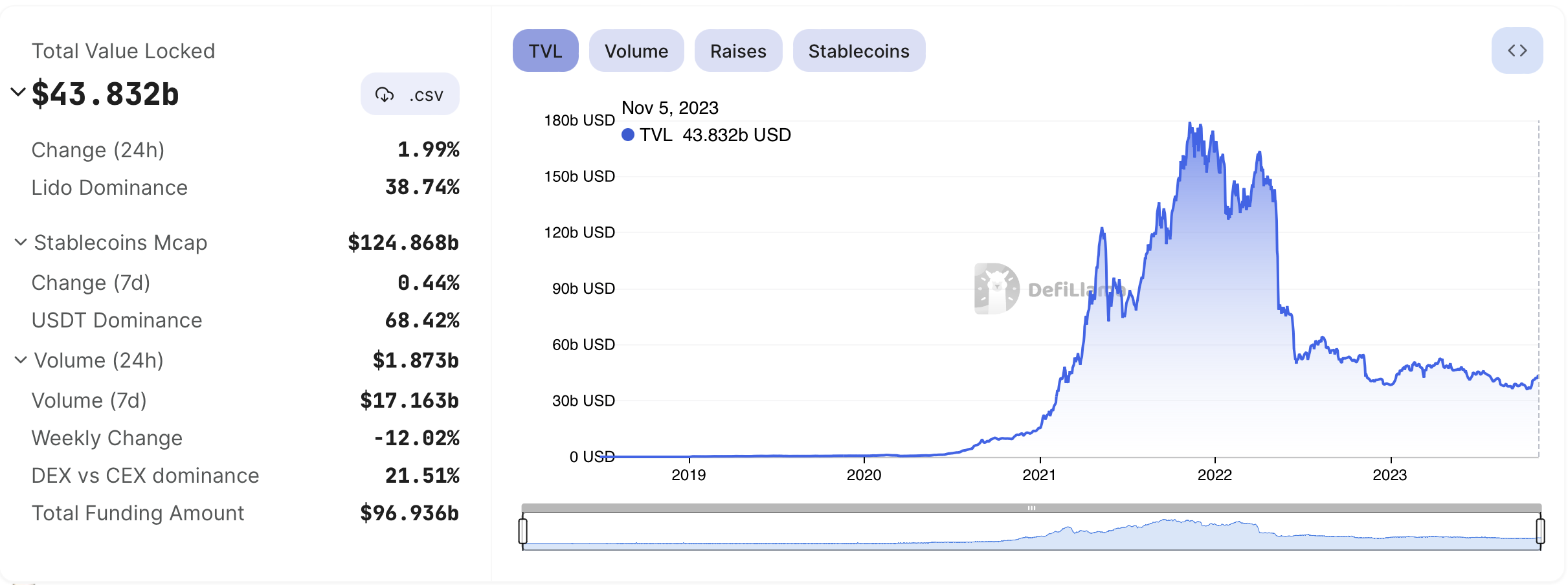This screenshot has height=585, width=1568.
Task: Click the 2021 label on the x-axis
Action: 1039,475
